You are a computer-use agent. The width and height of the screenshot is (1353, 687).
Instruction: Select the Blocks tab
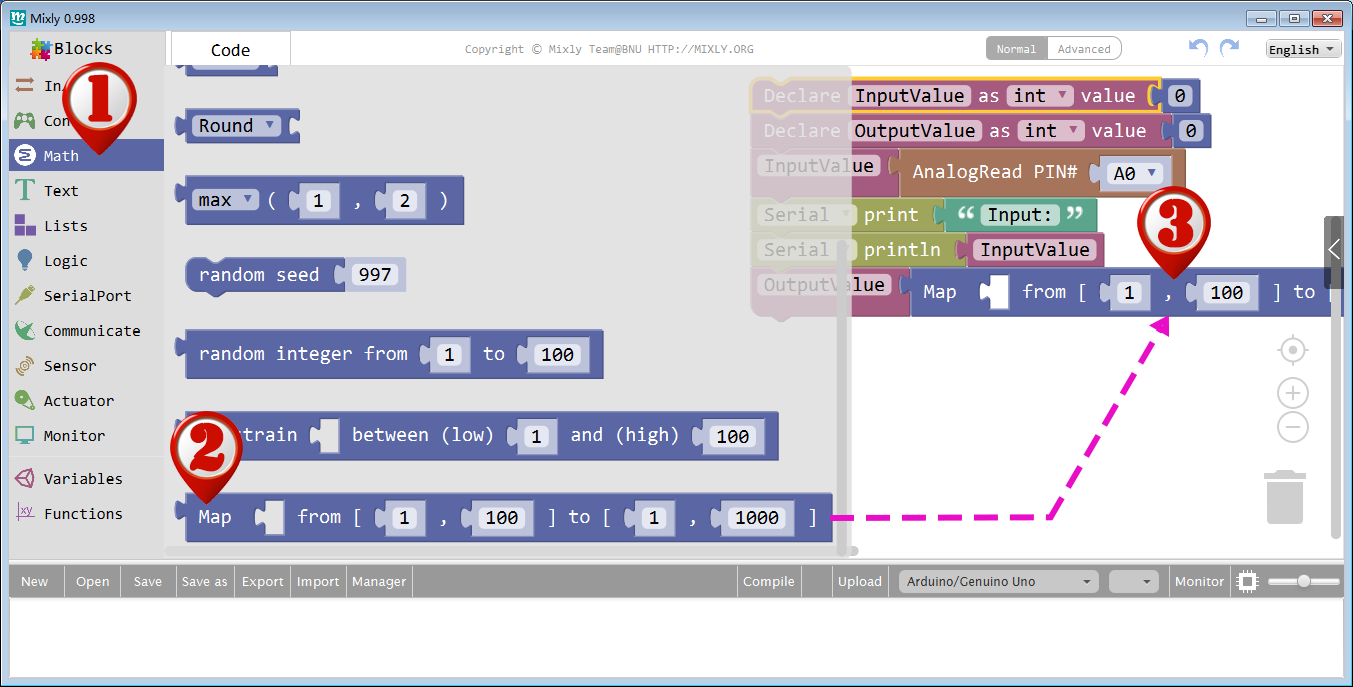[x=72, y=48]
